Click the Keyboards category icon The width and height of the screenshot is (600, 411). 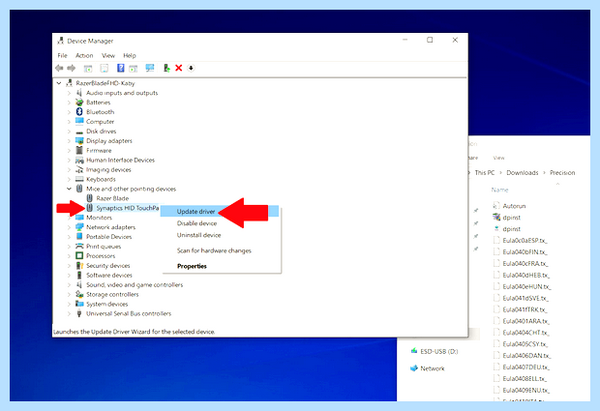click(x=79, y=179)
